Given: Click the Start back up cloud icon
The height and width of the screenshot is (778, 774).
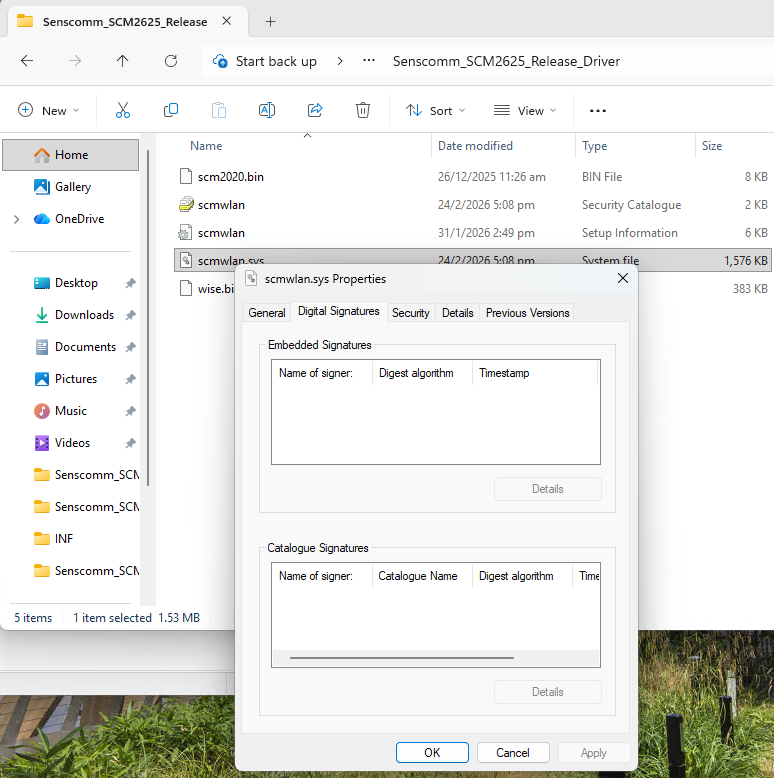Looking at the screenshot, I should (220, 61).
